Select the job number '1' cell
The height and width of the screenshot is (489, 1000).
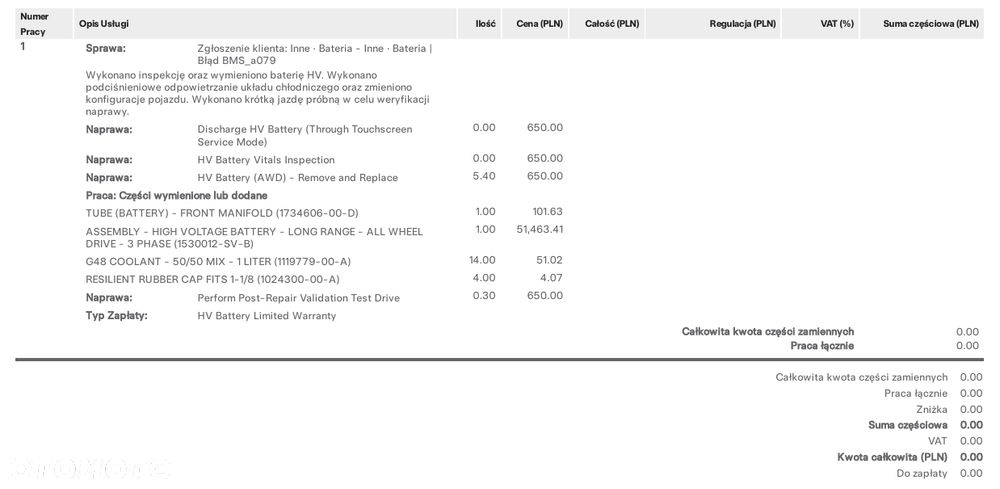(x=24, y=47)
